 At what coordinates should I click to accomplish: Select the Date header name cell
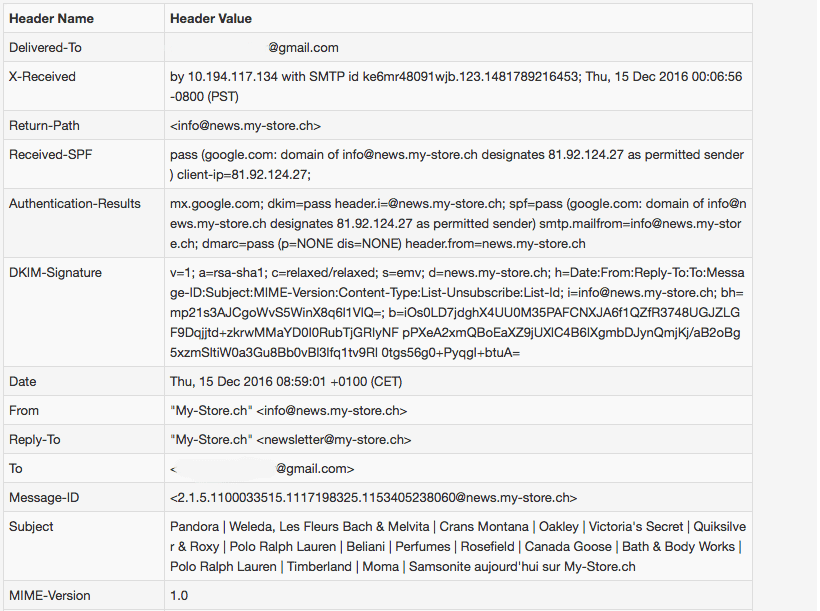point(23,381)
